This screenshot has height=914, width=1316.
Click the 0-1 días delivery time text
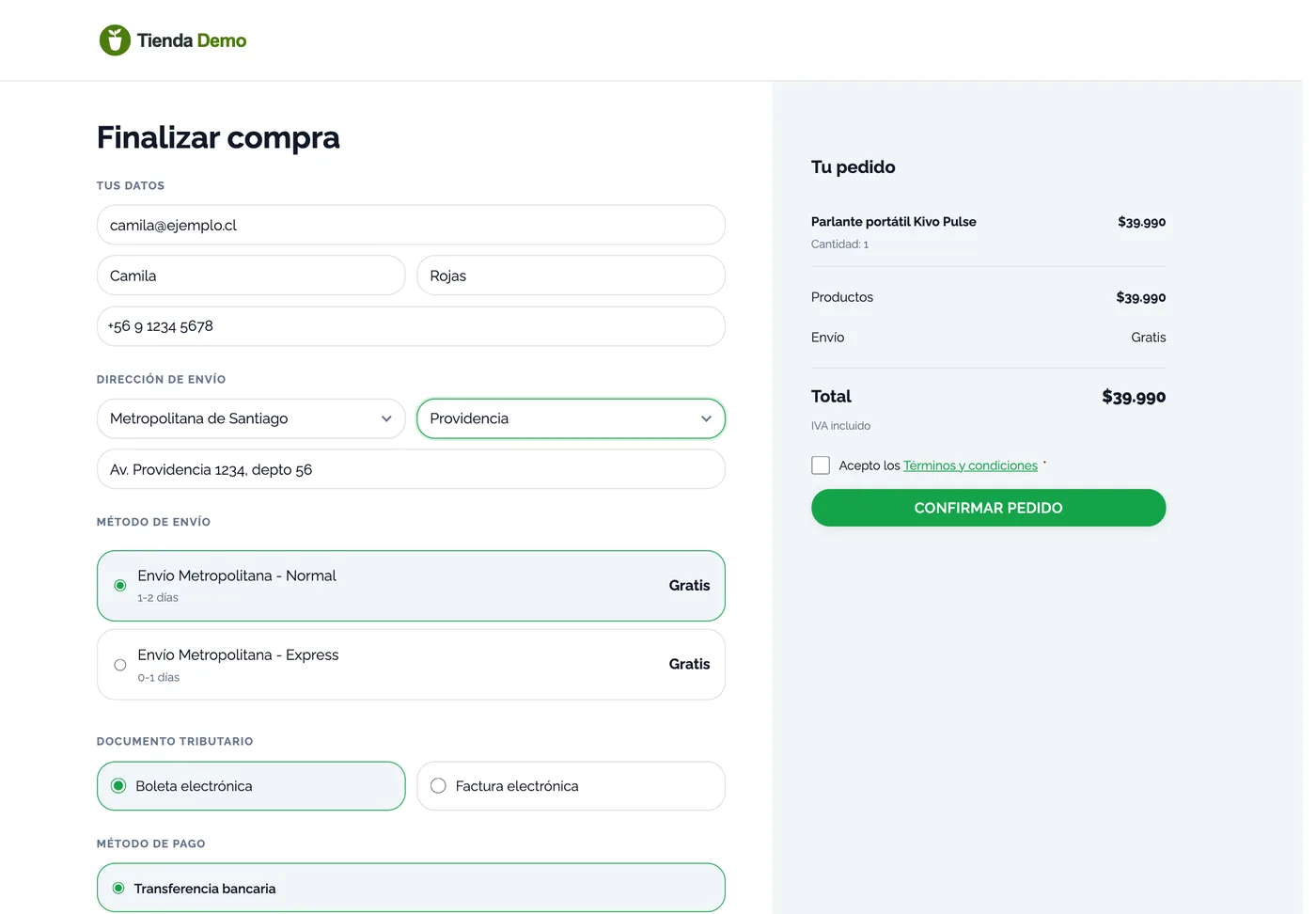point(158,678)
